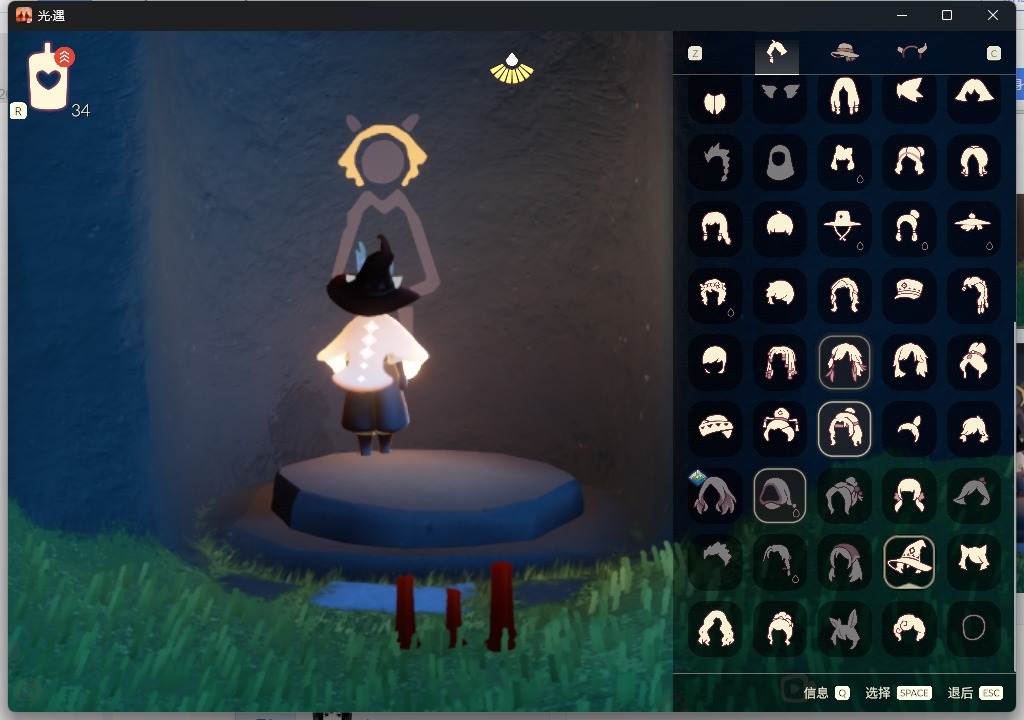Go to previous category with Z key
Screen dimensions: 1024x720
point(695,54)
